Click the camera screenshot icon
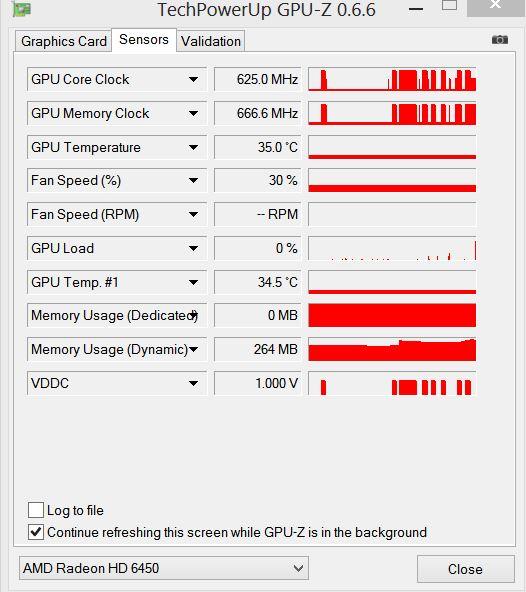The height and width of the screenshot is (592, 526). pos(500,40)
